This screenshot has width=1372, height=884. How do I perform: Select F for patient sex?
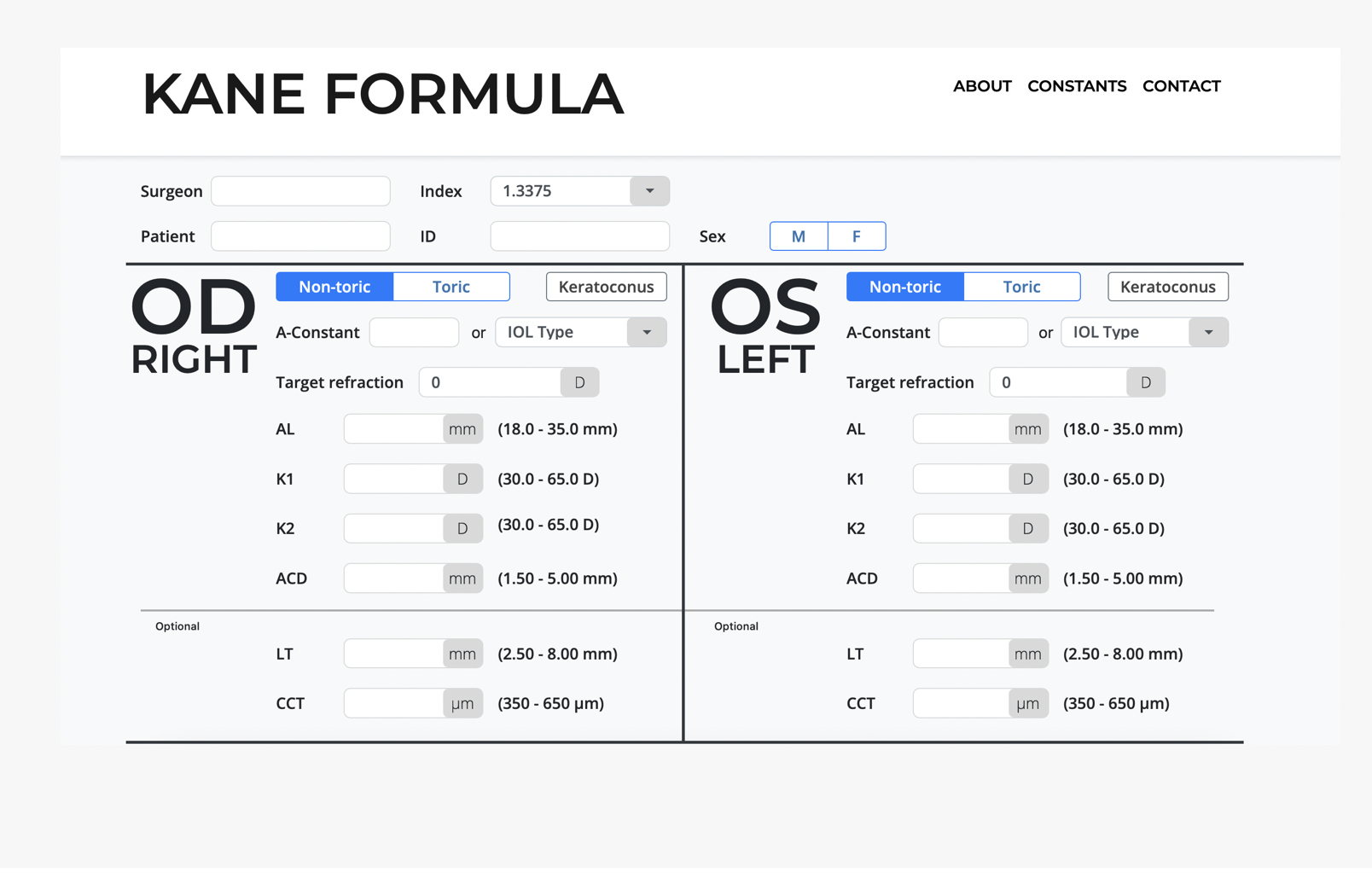pyautogui.click(x=857, y=236)
